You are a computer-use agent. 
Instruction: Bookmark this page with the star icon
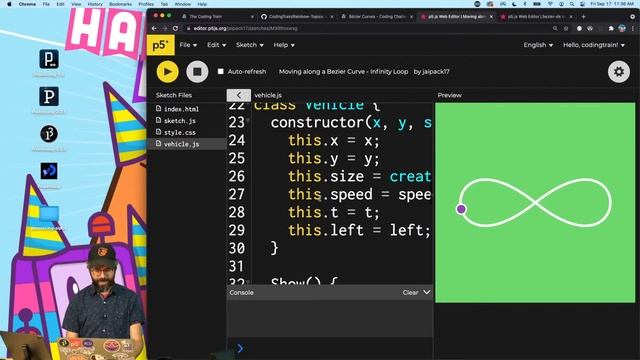coord(566,29)
